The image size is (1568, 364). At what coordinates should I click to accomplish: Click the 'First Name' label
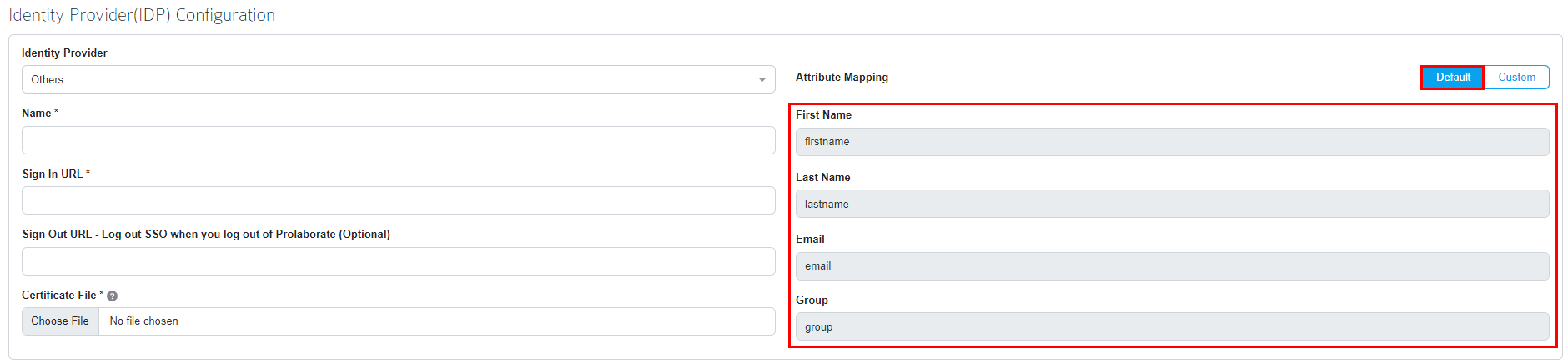823,114
